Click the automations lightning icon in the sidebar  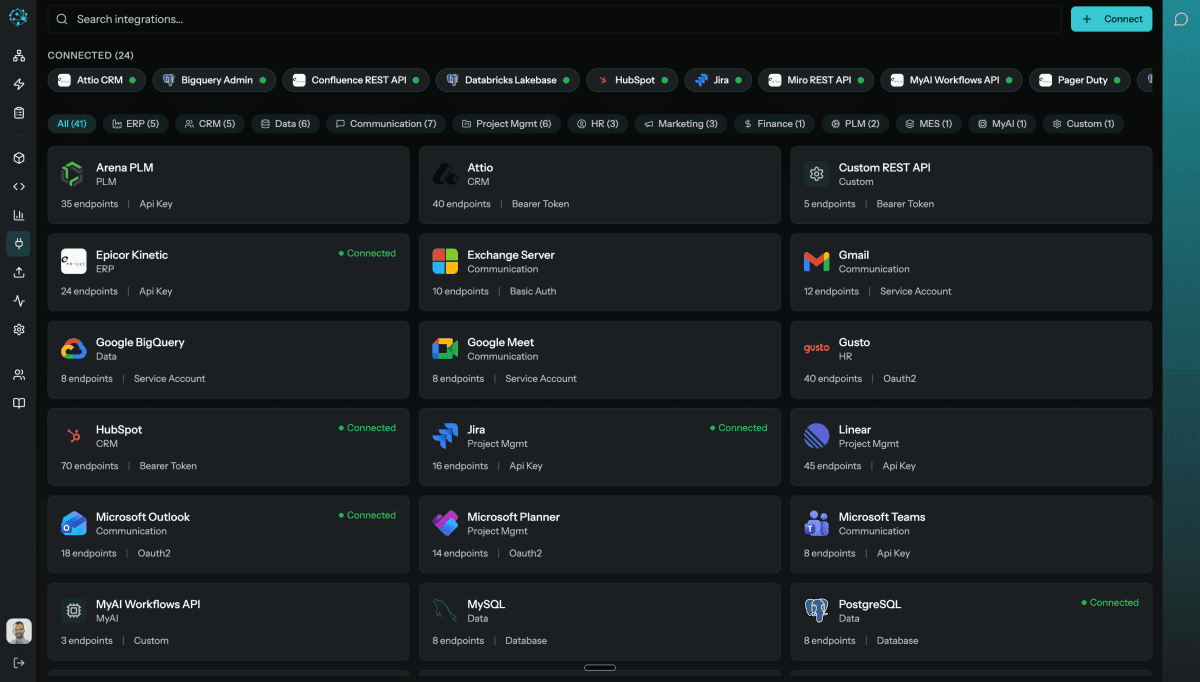pyautogui.click(x=18, y=85)
